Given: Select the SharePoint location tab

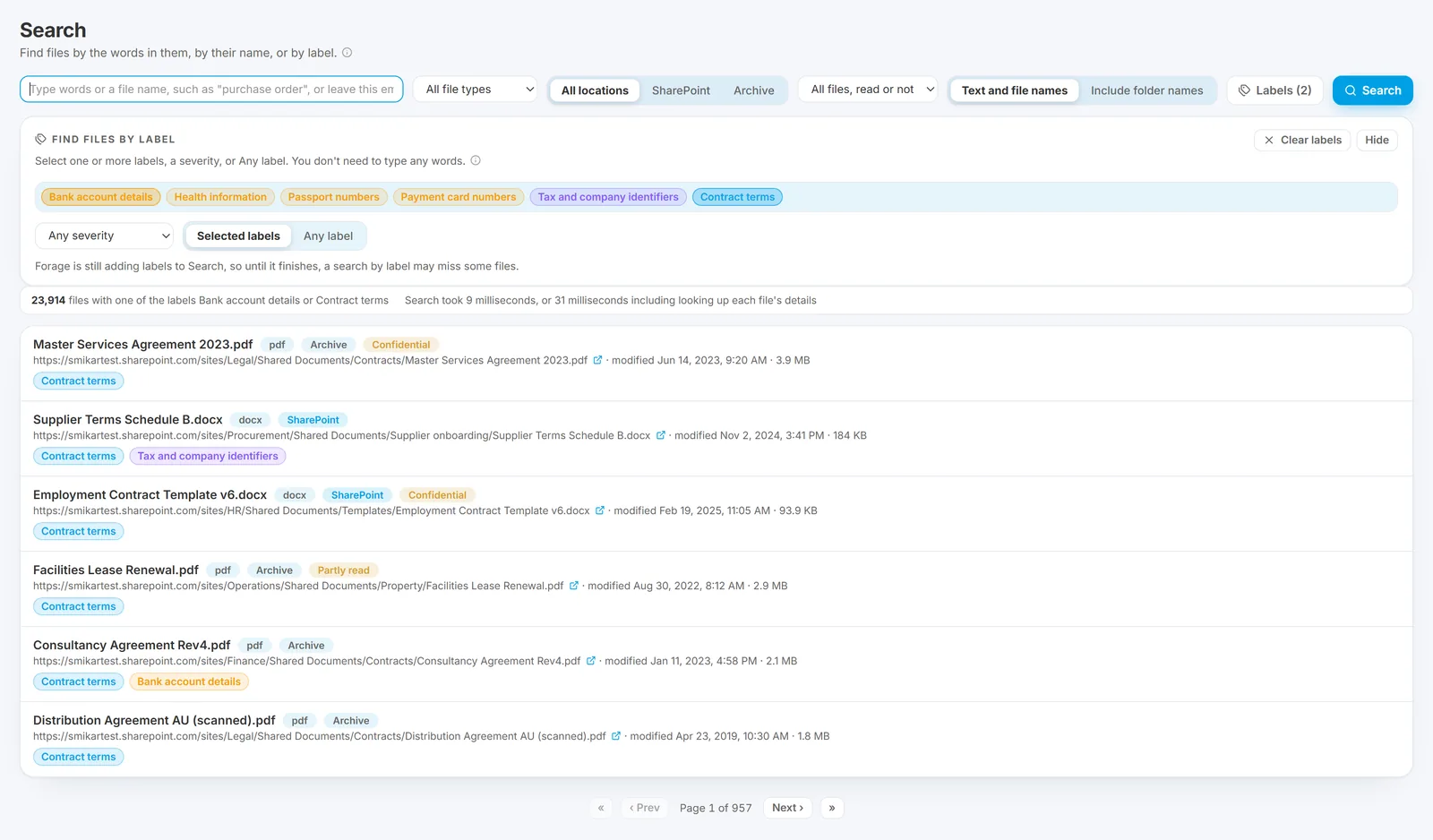Looking at the screenshot, I should (x=681, y=90).
